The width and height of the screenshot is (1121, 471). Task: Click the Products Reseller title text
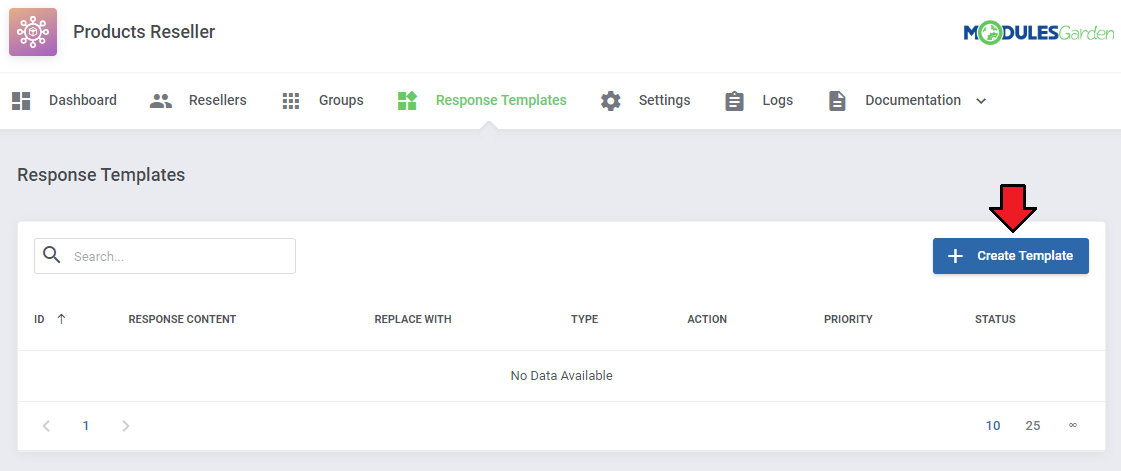coord(144,32)
